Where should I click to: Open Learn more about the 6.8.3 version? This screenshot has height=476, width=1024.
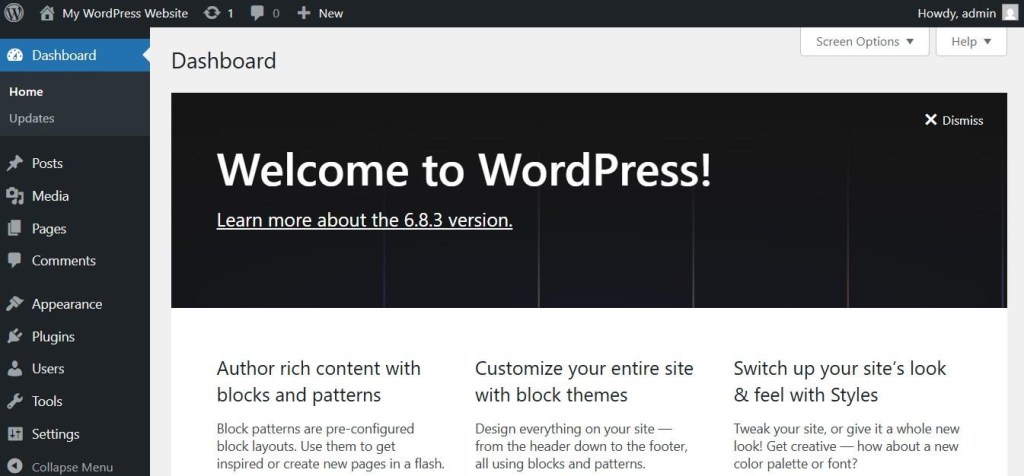click(364, 221)
